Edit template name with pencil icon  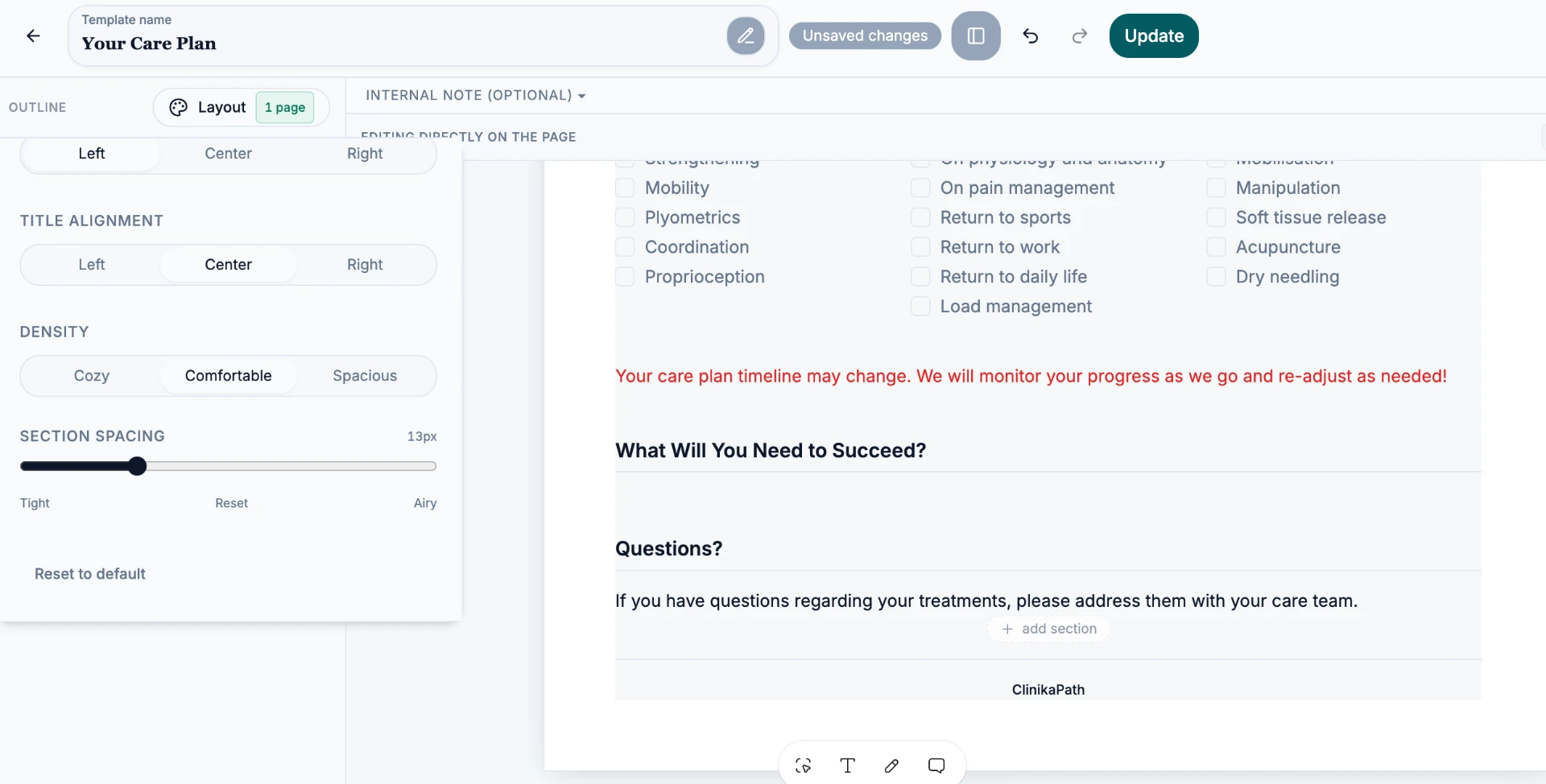tap(746, 35)
